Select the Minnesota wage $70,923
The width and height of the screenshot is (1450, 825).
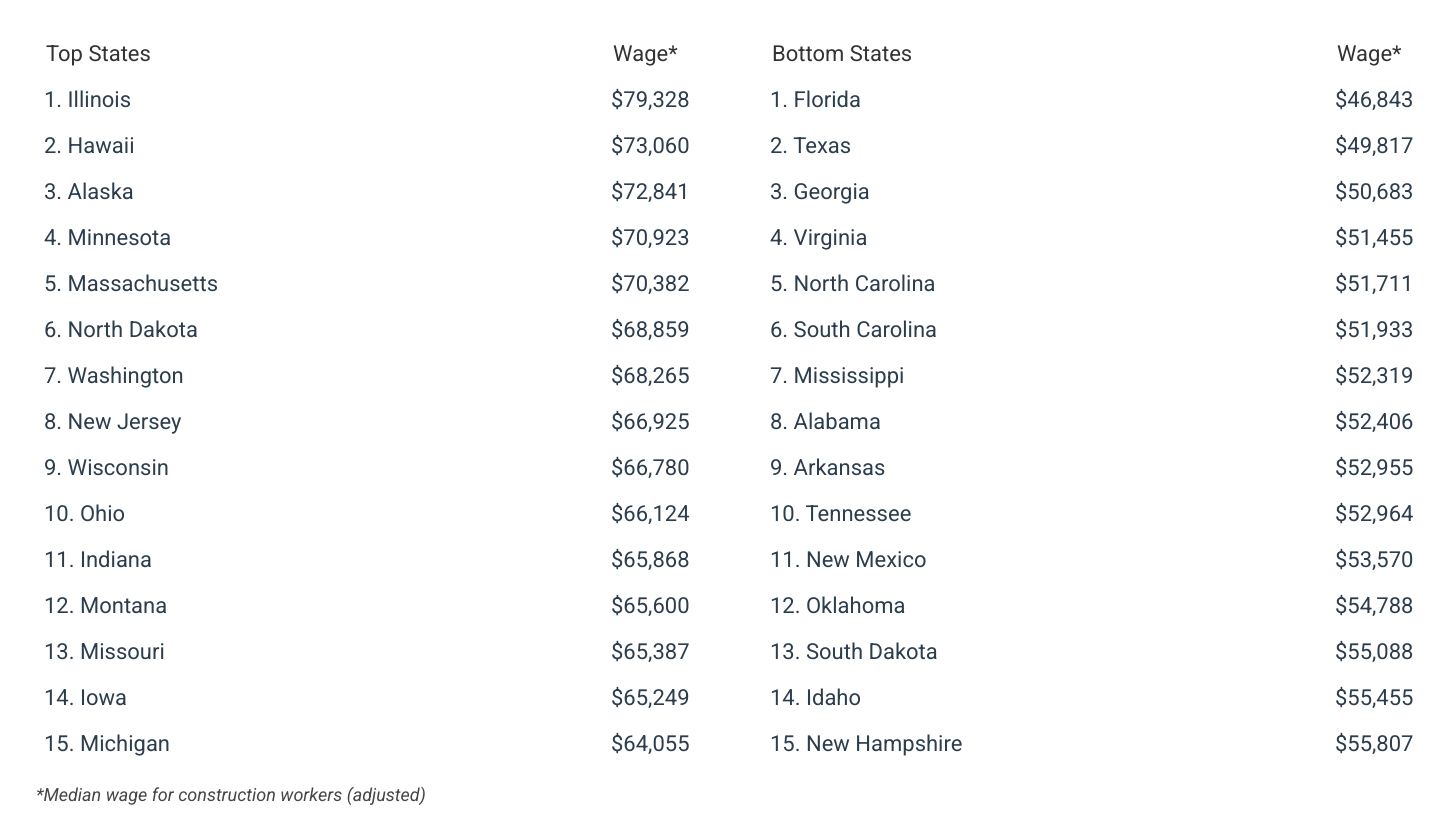[650, 238]
